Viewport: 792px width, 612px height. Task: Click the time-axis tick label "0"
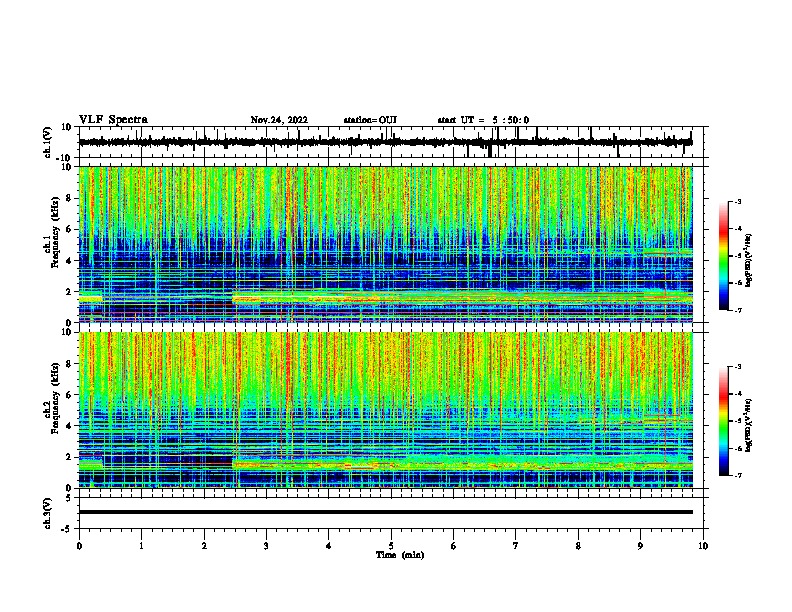79,546
